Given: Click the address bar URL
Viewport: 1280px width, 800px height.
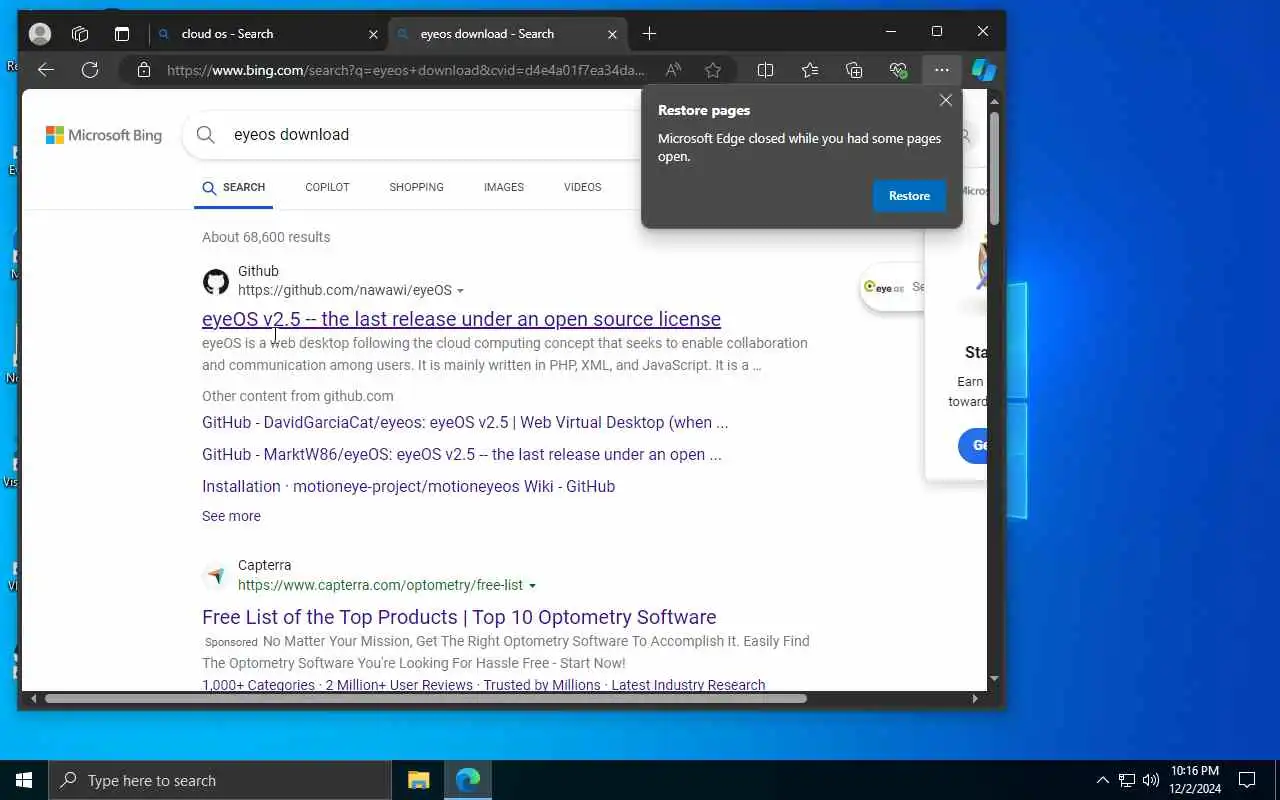Looking at the screenshot, I should pyautogui.click(x=406, y=70).
